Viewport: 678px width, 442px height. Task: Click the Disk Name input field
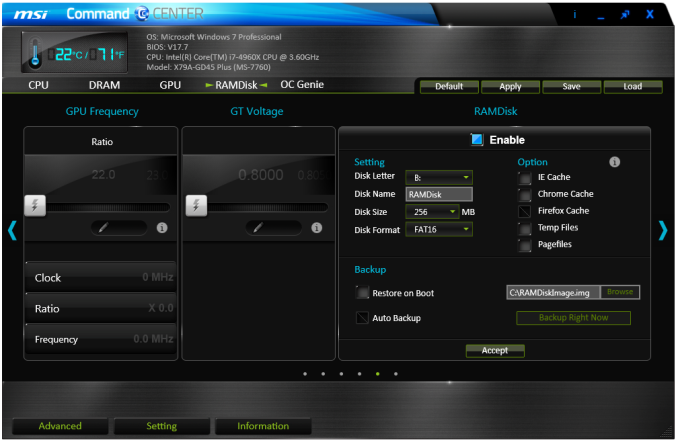(x=439, y=194)
